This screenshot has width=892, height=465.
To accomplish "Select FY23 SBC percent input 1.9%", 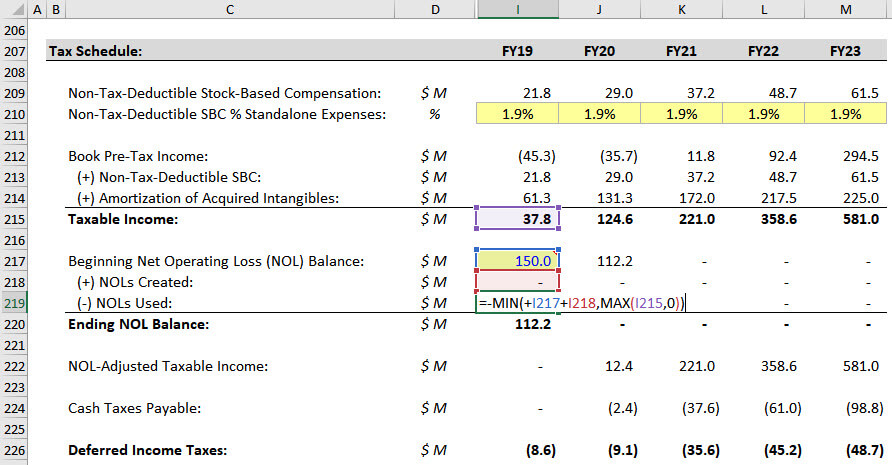I will pyautogui.click(x=845, y=114).
